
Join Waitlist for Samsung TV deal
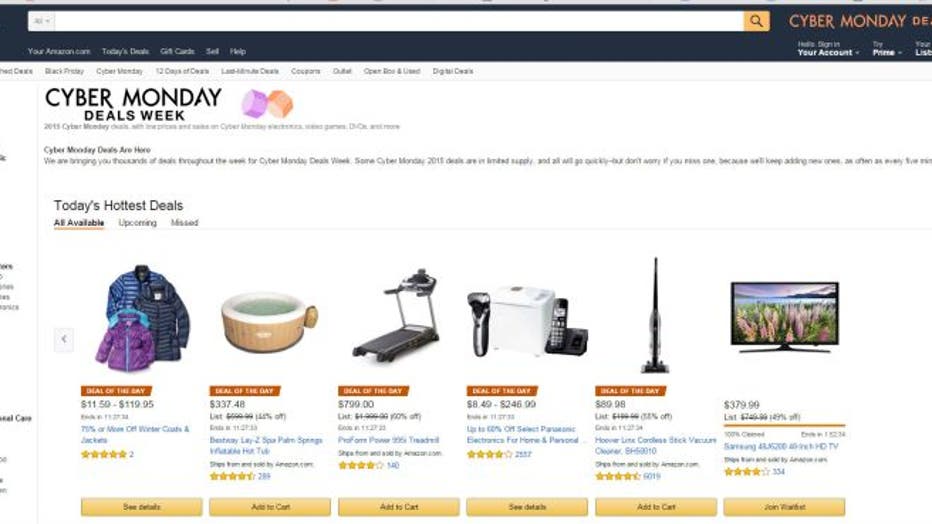click(x=784, y=507)
